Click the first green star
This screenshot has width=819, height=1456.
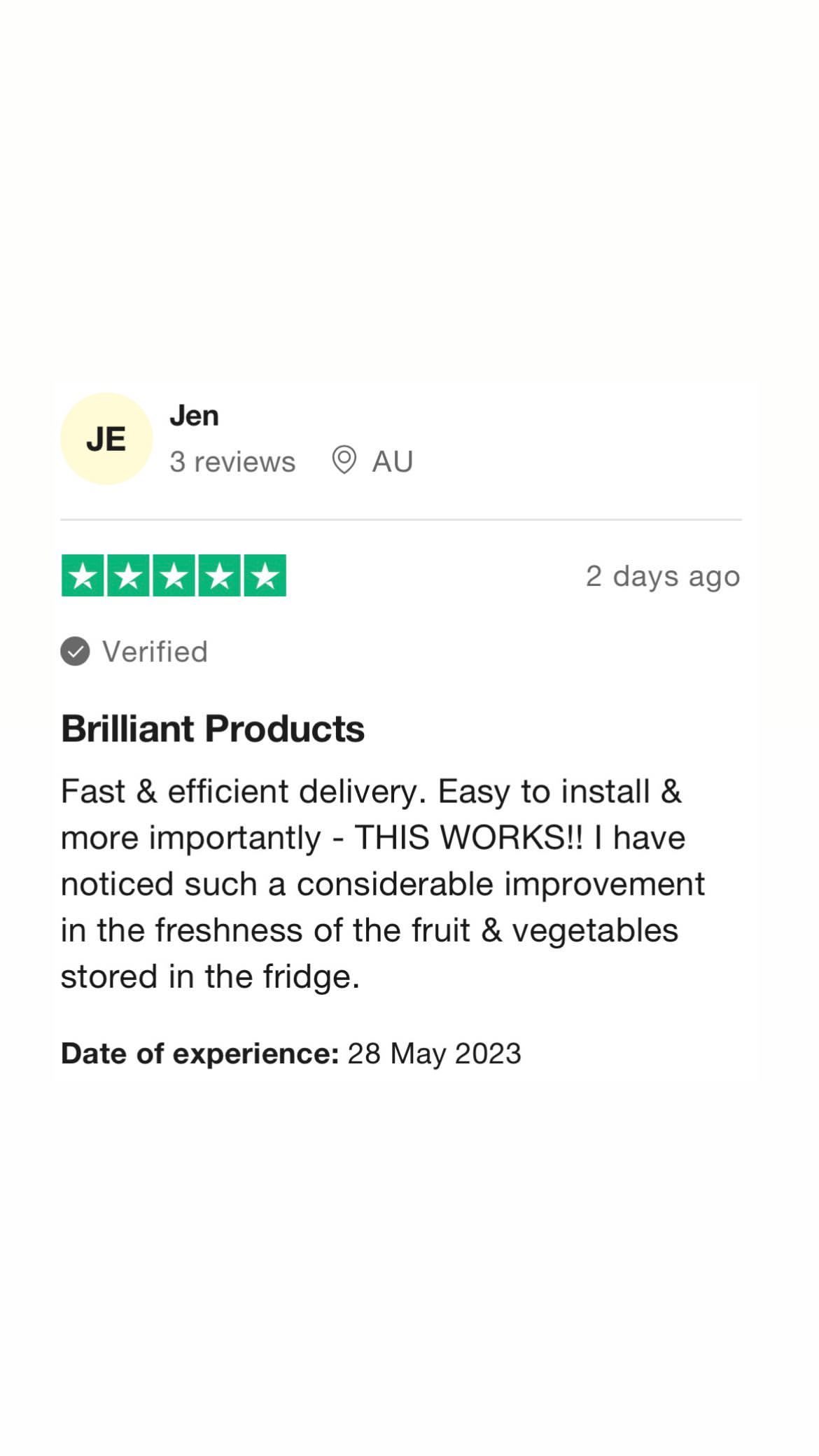(x=83, y=575)
